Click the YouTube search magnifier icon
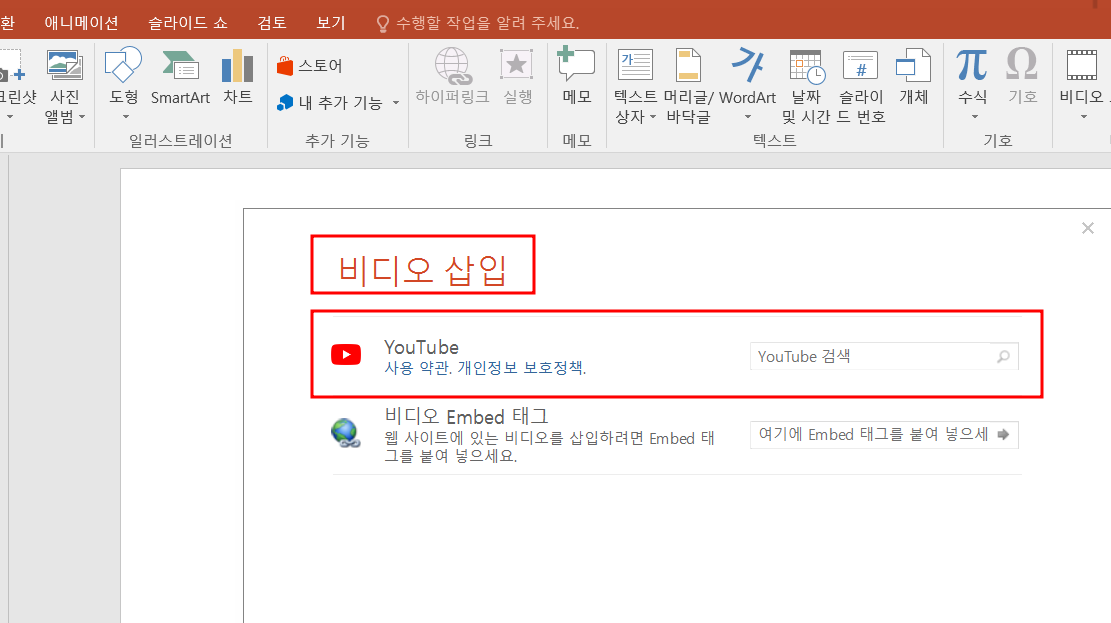The width and height of the screenshot is (1111, 623). pyautogui.click(x=1003, y=357)
